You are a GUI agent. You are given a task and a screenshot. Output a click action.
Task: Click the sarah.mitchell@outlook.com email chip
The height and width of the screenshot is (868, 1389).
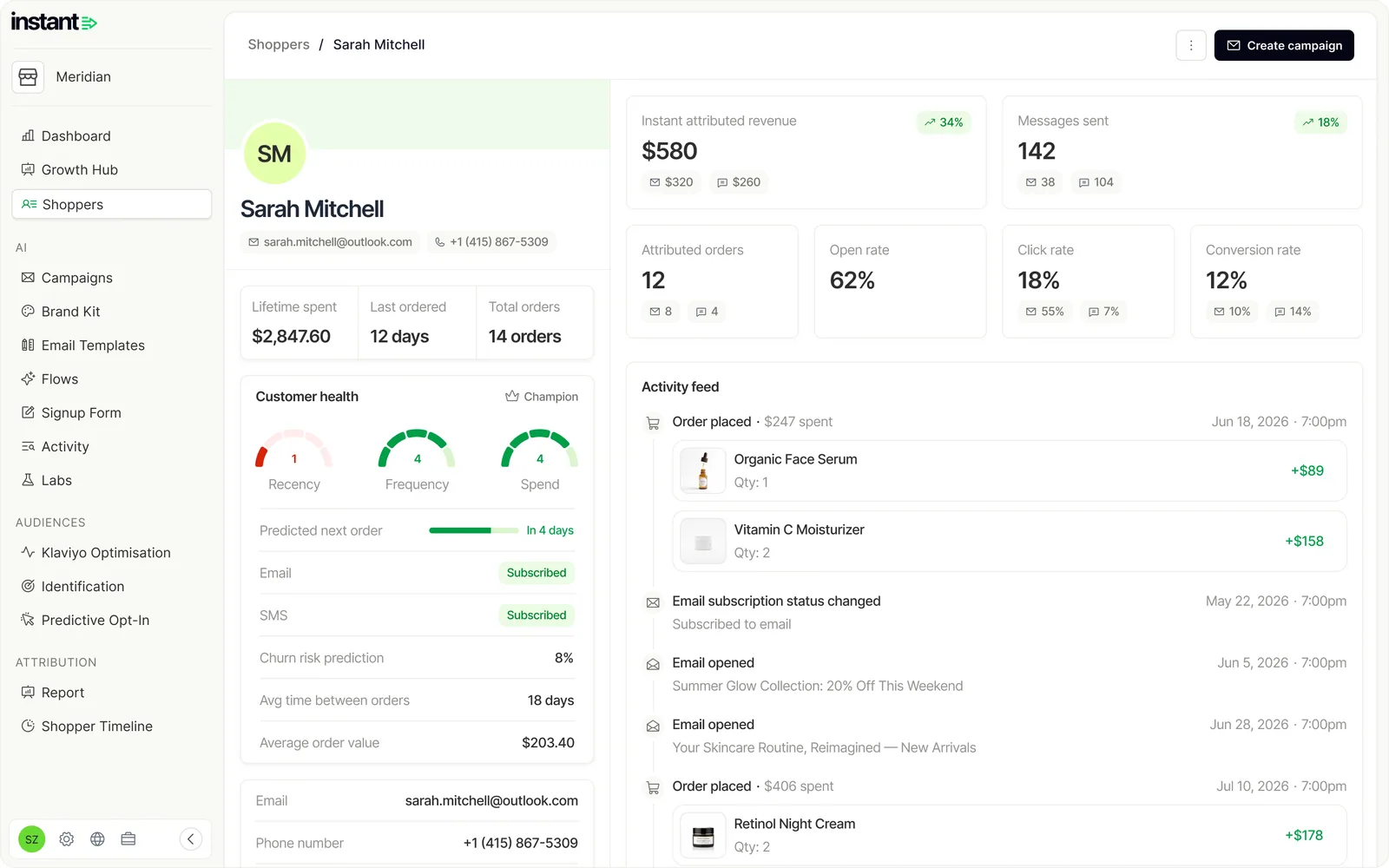coord(330,242)
